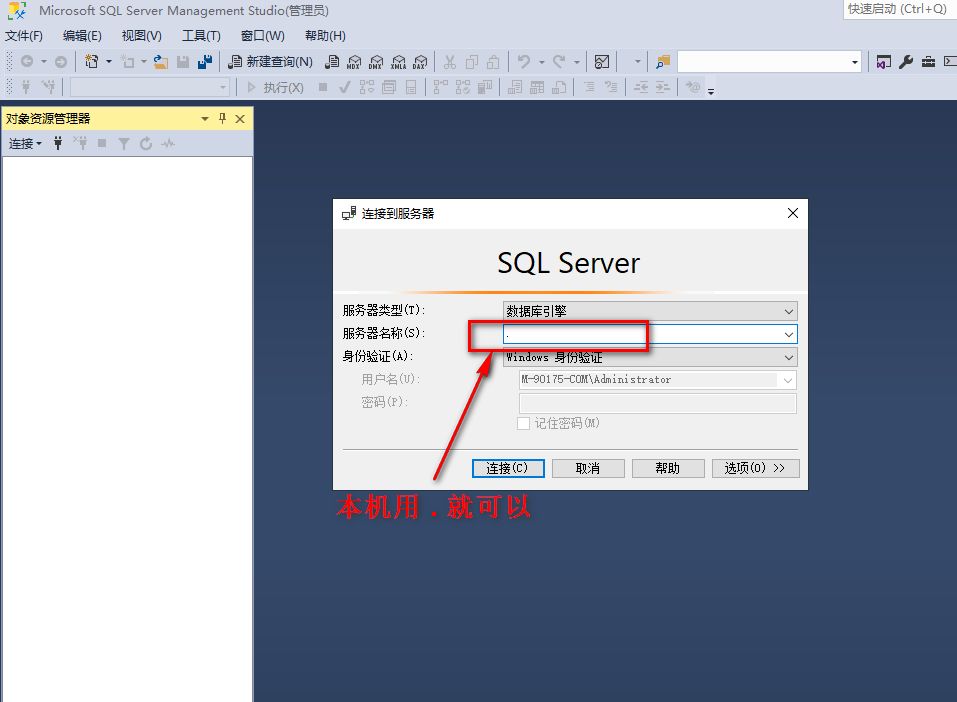Open the 帮助(H) menu
Screen dimensions: 957x702
coord(325,35)
